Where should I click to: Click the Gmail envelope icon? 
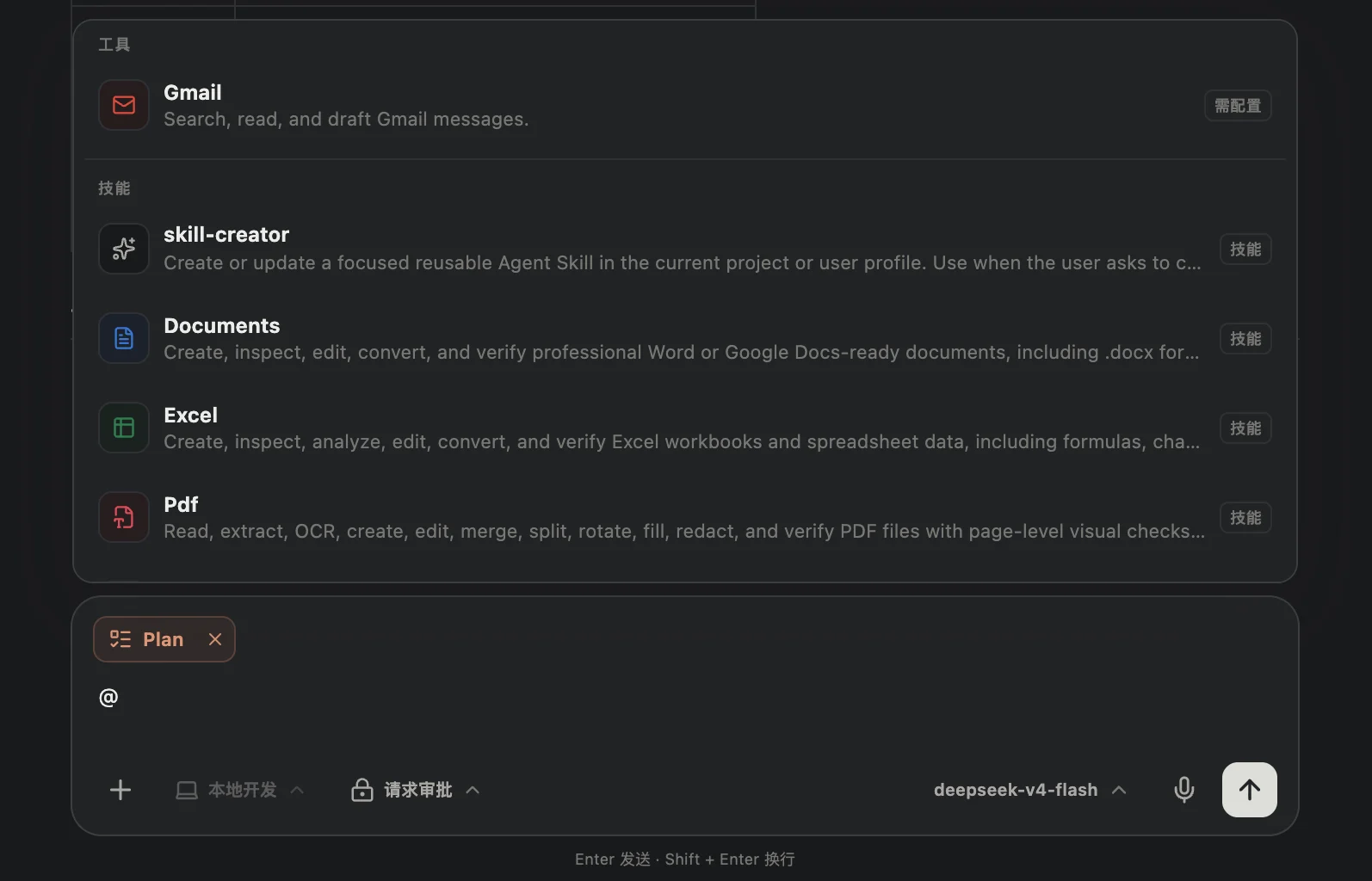pos(124,105)
